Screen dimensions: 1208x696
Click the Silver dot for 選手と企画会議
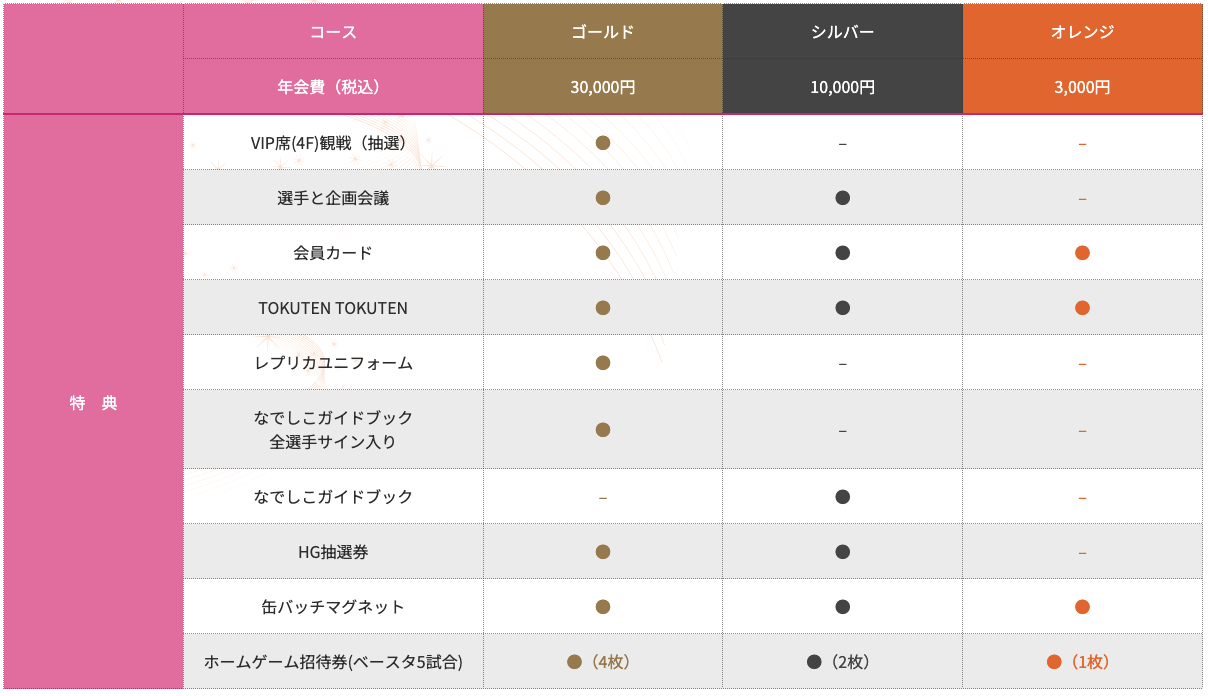click(x=843, y=198)
